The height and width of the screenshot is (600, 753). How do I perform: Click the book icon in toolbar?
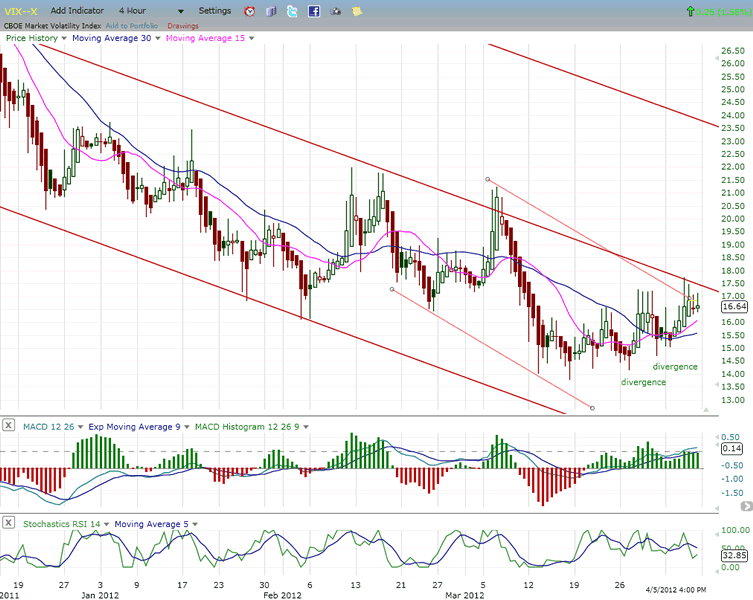coord(270,11)
